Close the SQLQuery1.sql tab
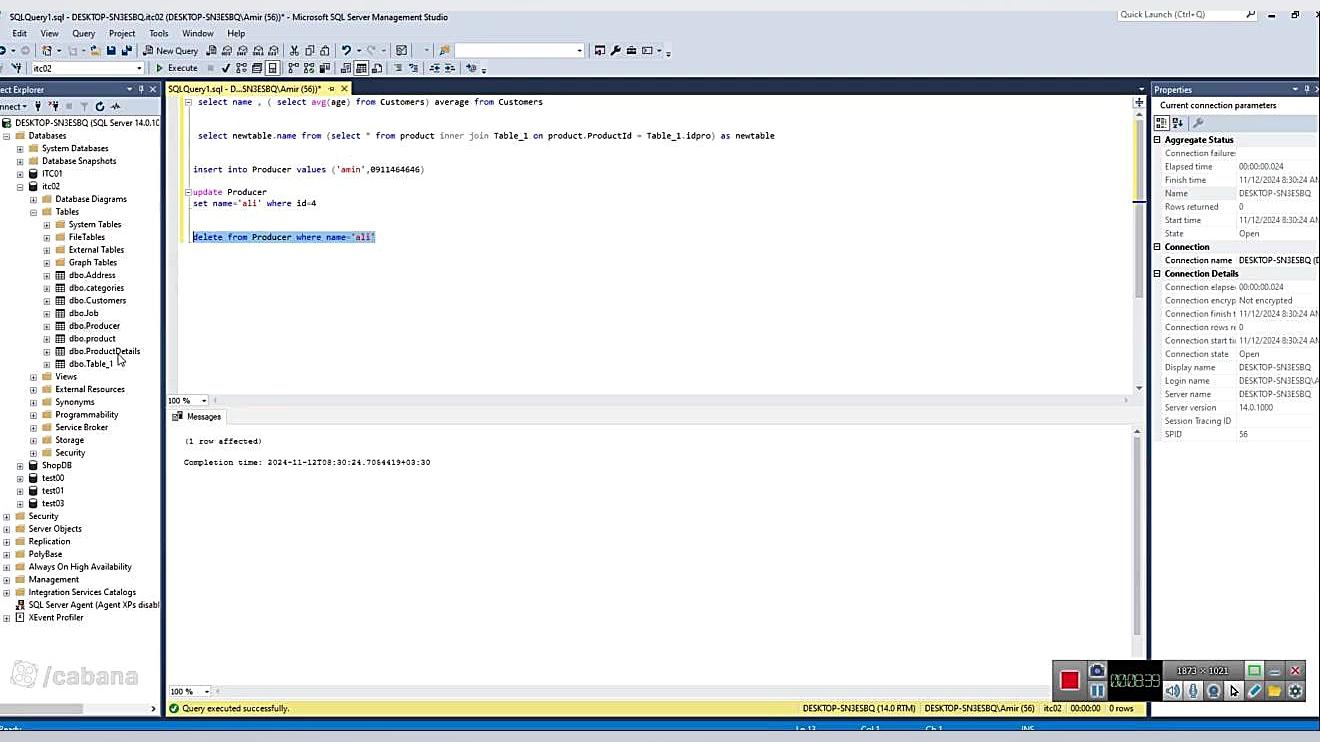The height and width of the screenshot is (742, 1320). 344,89
